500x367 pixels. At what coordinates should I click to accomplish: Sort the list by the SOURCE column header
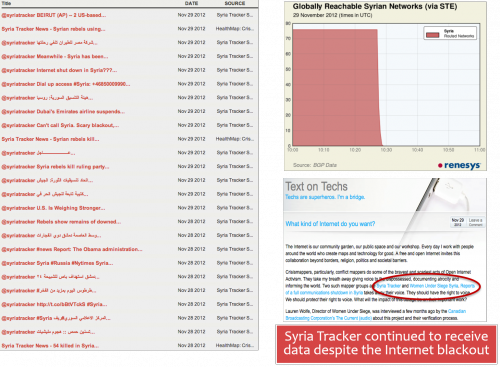pos(235,3)
